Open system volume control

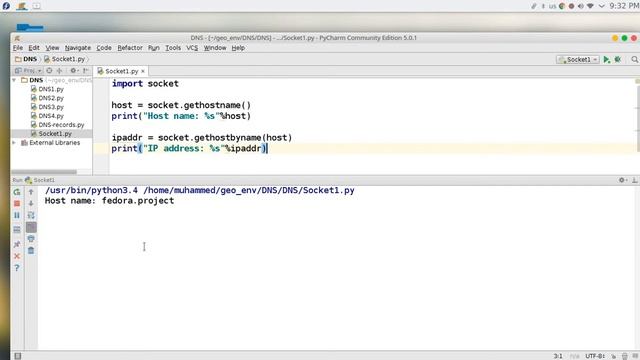point(580,6)
